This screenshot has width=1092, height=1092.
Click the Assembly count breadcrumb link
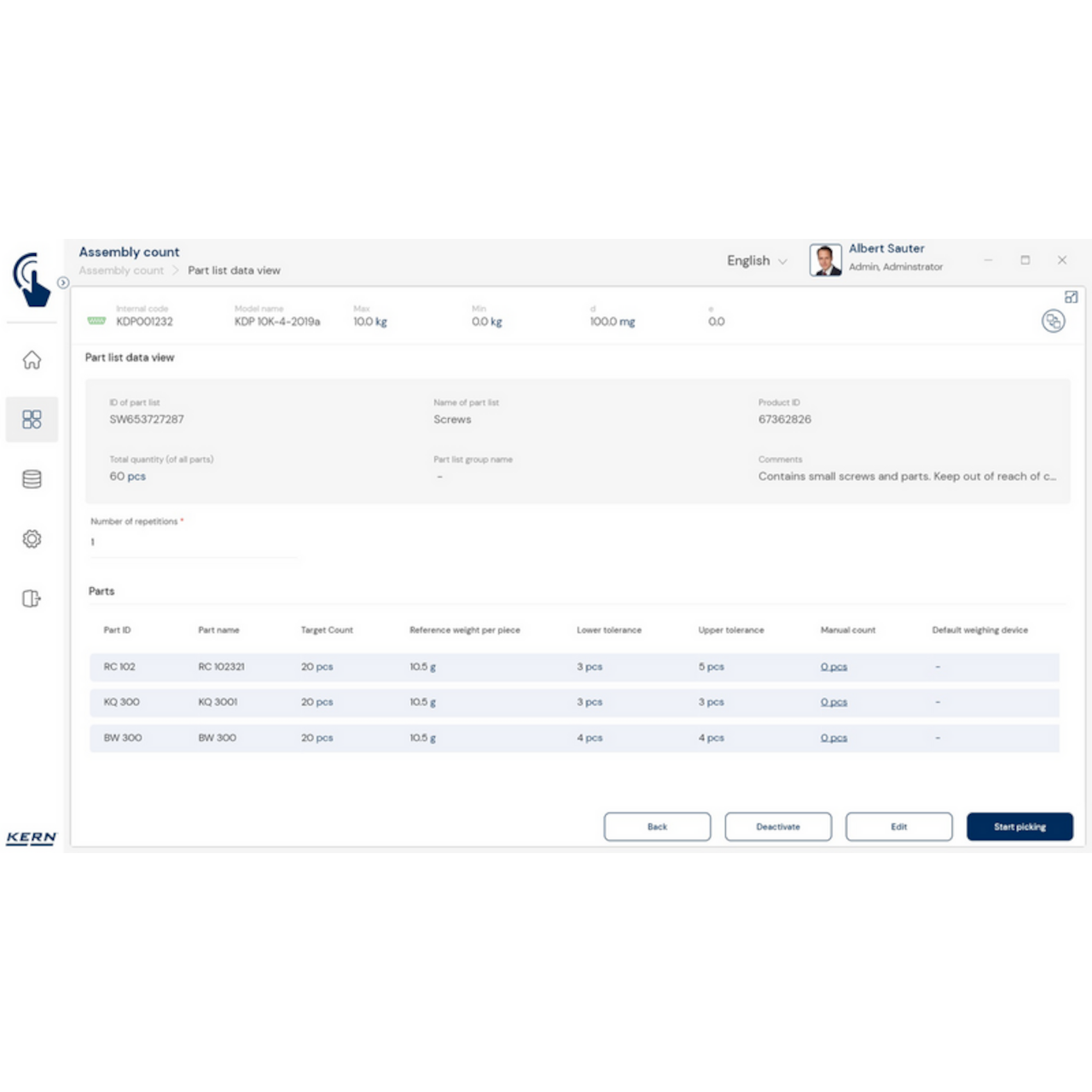pyautogui.click(x=121, y=270)
